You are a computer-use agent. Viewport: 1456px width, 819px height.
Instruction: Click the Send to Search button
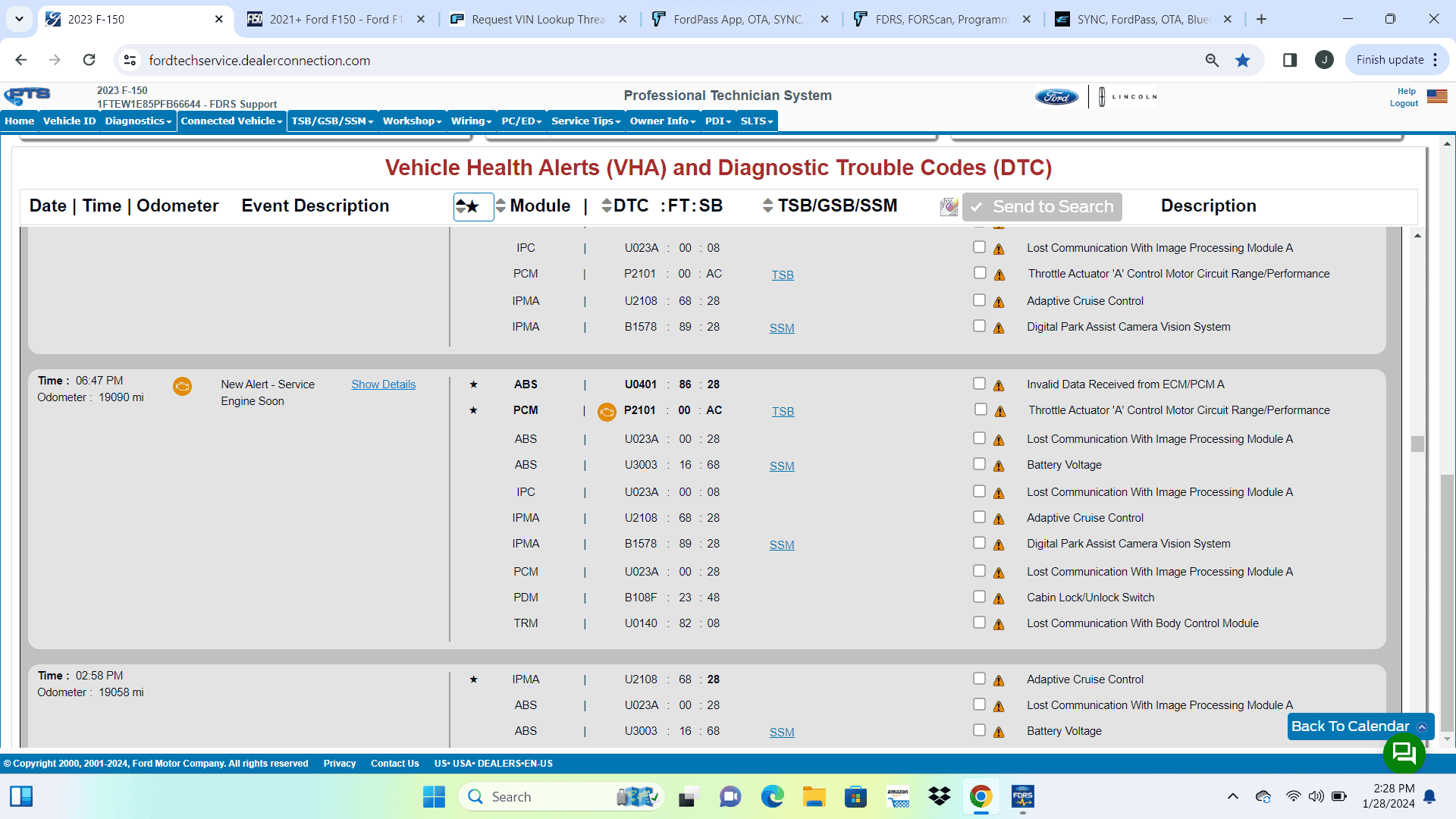(1042, 207)
